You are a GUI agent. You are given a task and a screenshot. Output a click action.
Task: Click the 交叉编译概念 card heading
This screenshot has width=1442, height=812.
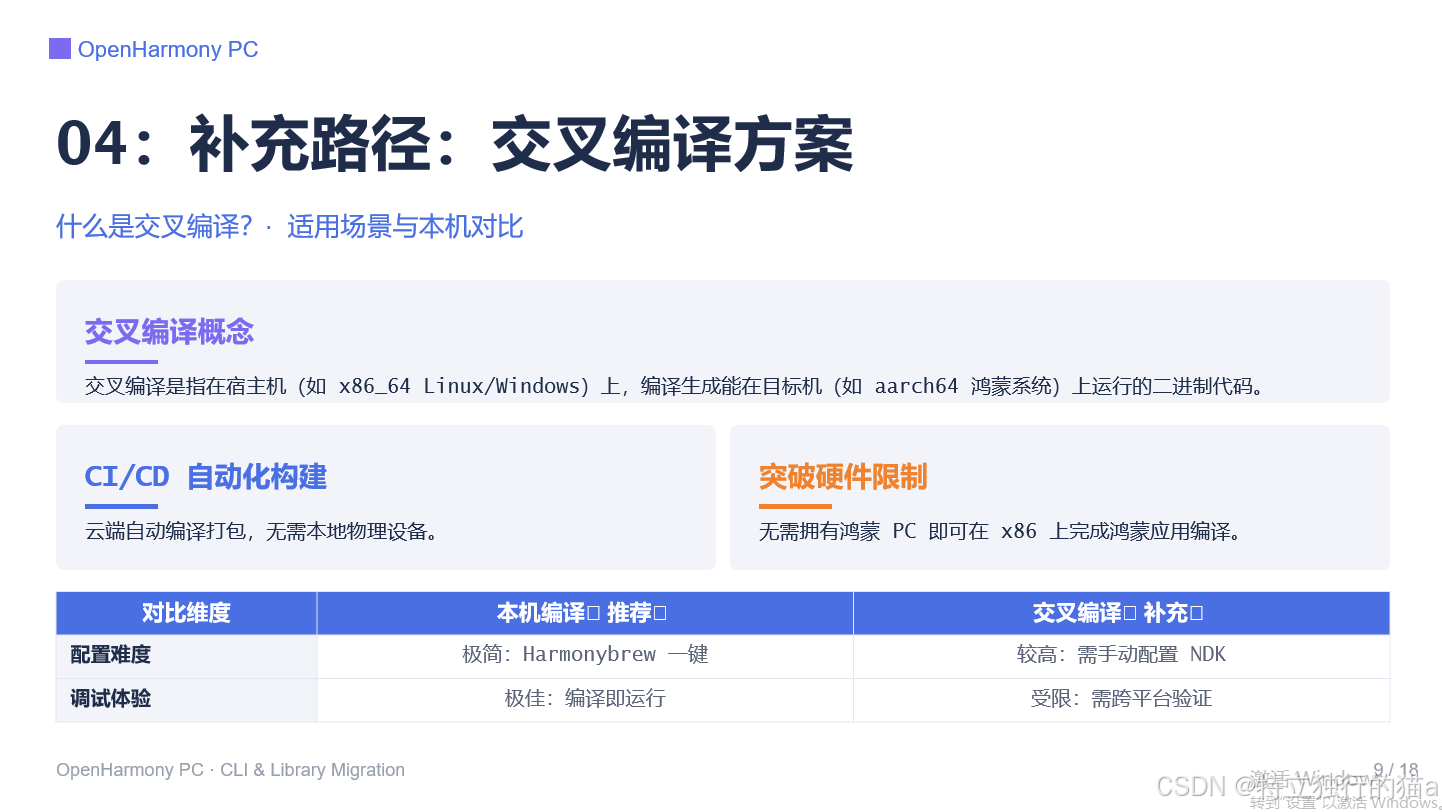[169, 332]
